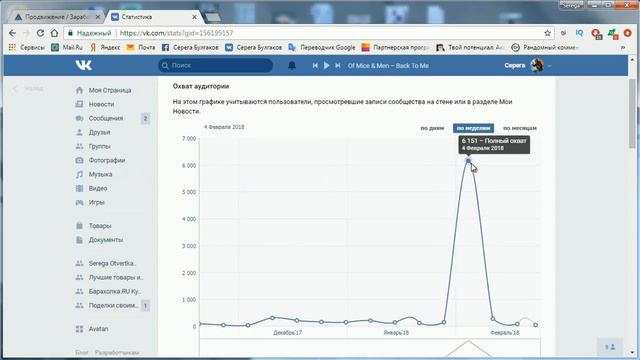Open Группы in the sidebar
This screenshot has height=360, width=640.
[x=99, y=146]
